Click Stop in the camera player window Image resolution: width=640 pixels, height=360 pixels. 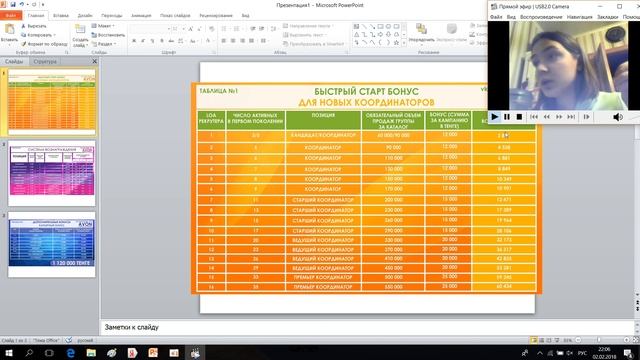(x=519, y=117)
